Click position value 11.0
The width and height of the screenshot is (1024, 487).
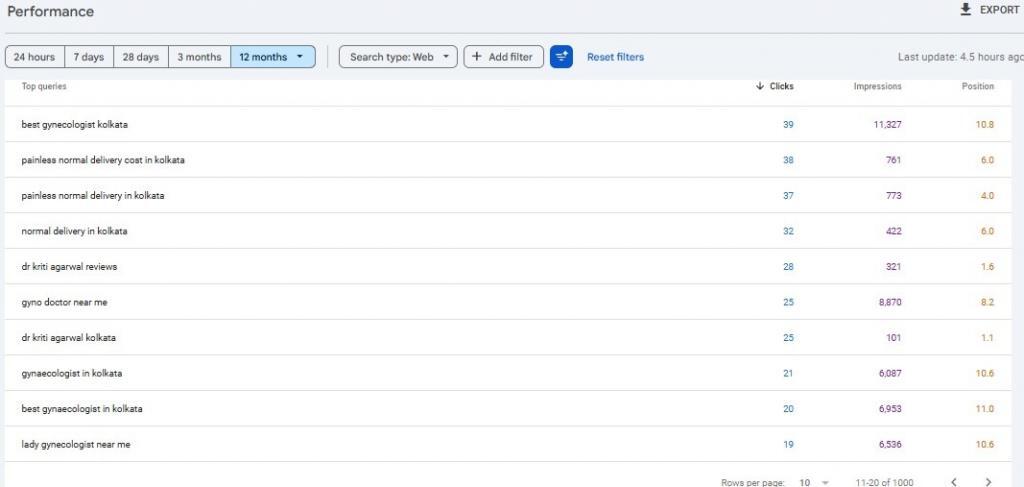click(985, 409)
